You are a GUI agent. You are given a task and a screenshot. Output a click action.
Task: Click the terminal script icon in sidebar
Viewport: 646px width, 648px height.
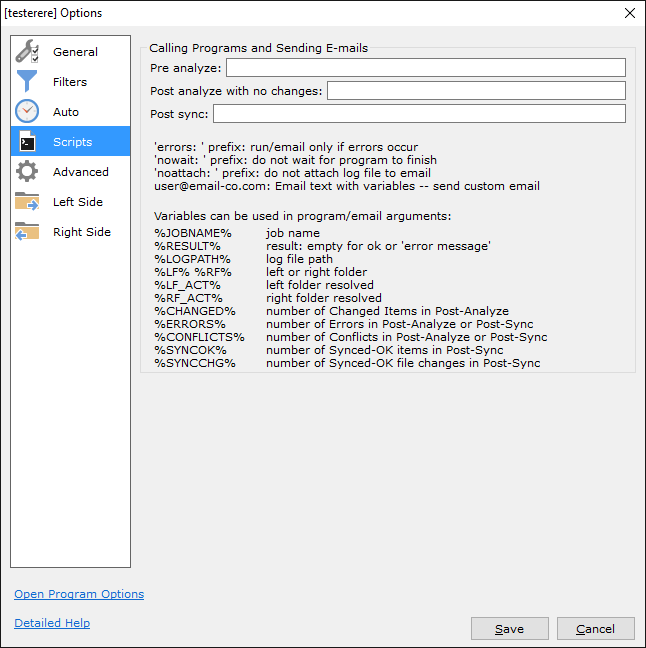click(27, 142)
